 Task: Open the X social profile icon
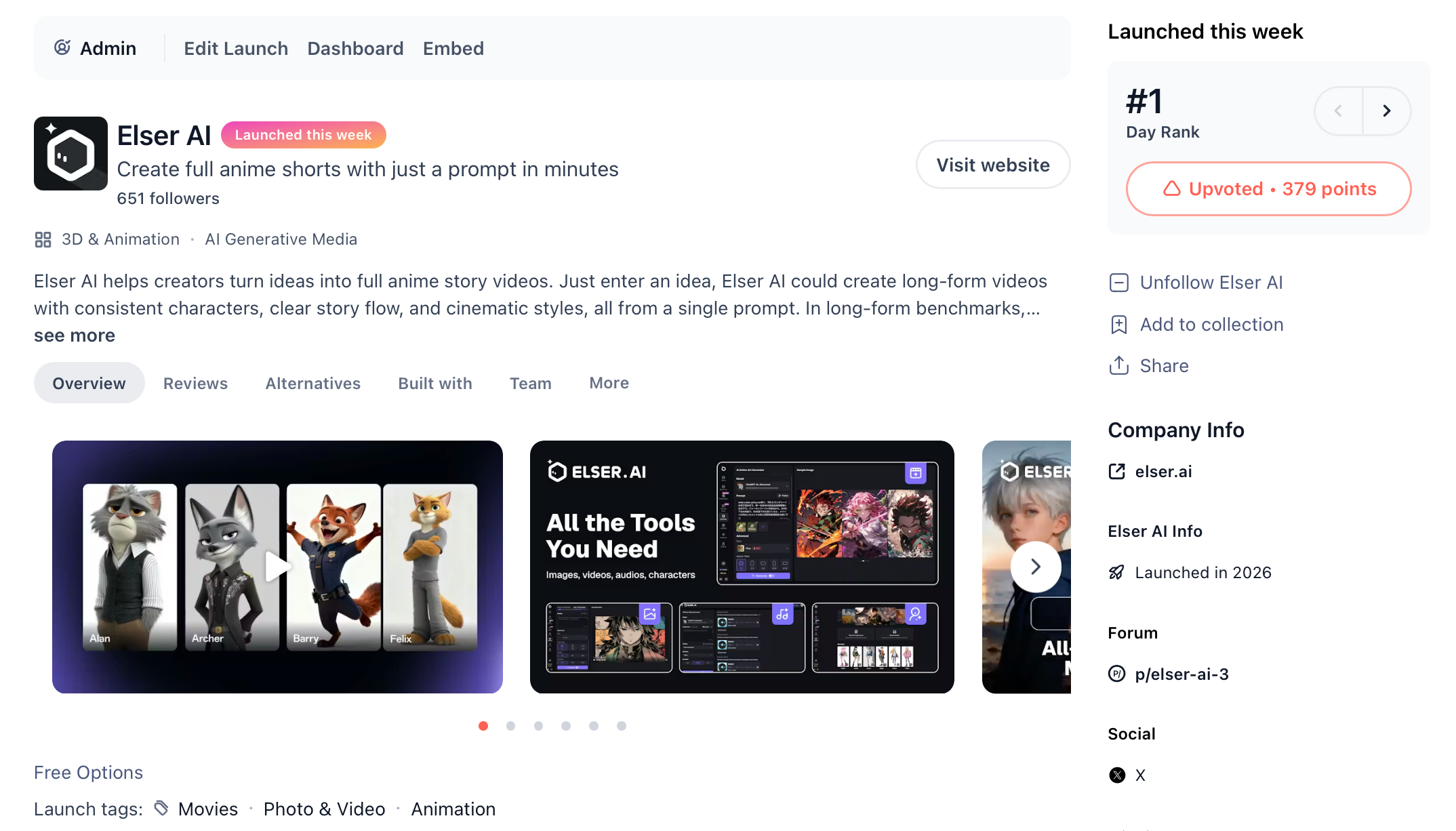coord(1117,775)
